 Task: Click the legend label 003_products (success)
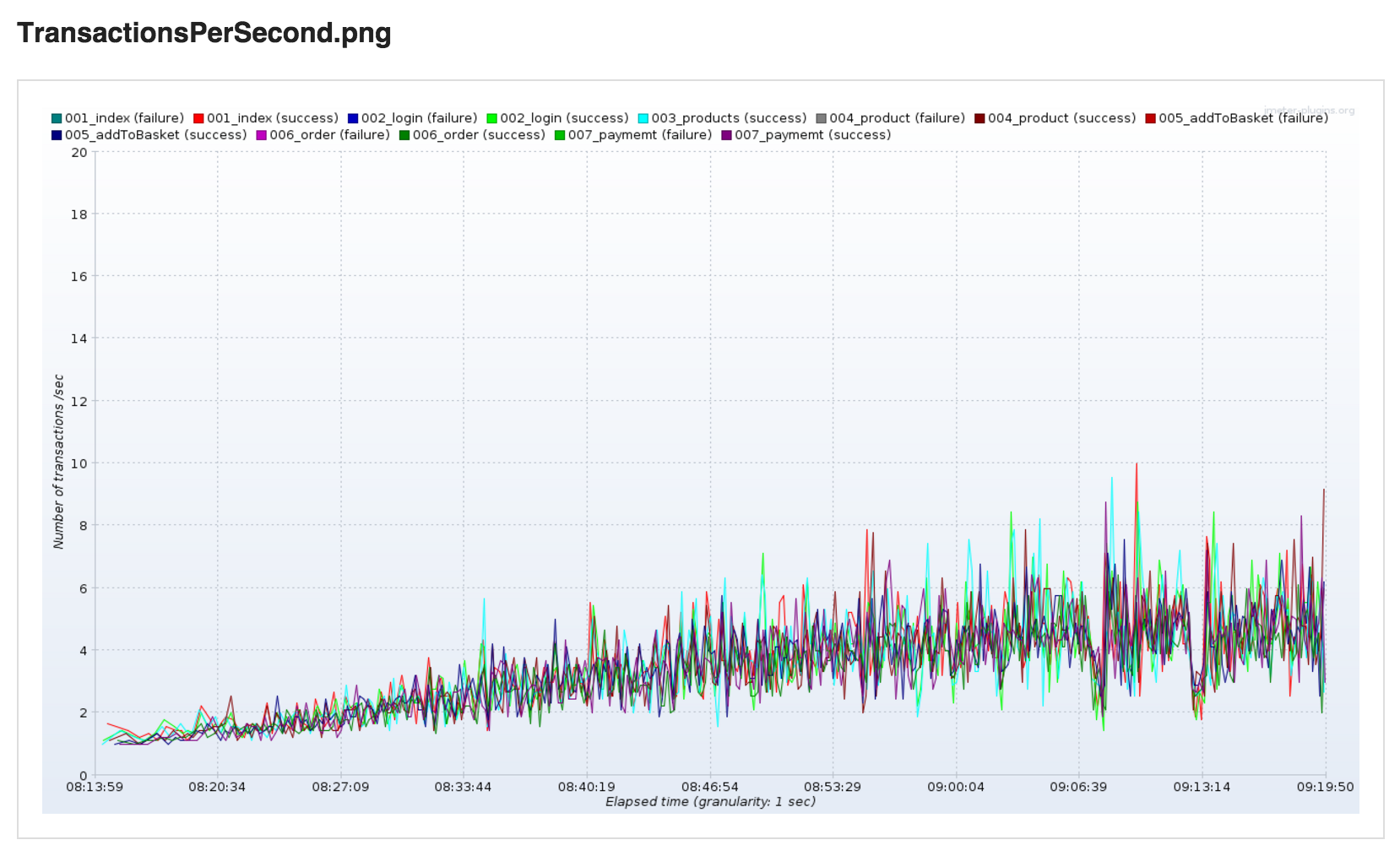(729, 118)
